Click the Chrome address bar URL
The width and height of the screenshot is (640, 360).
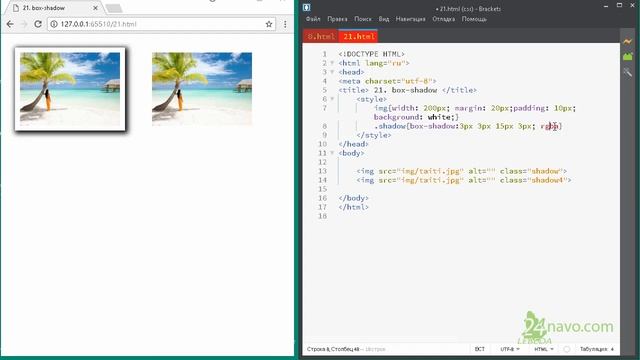[x=98, y=24]
